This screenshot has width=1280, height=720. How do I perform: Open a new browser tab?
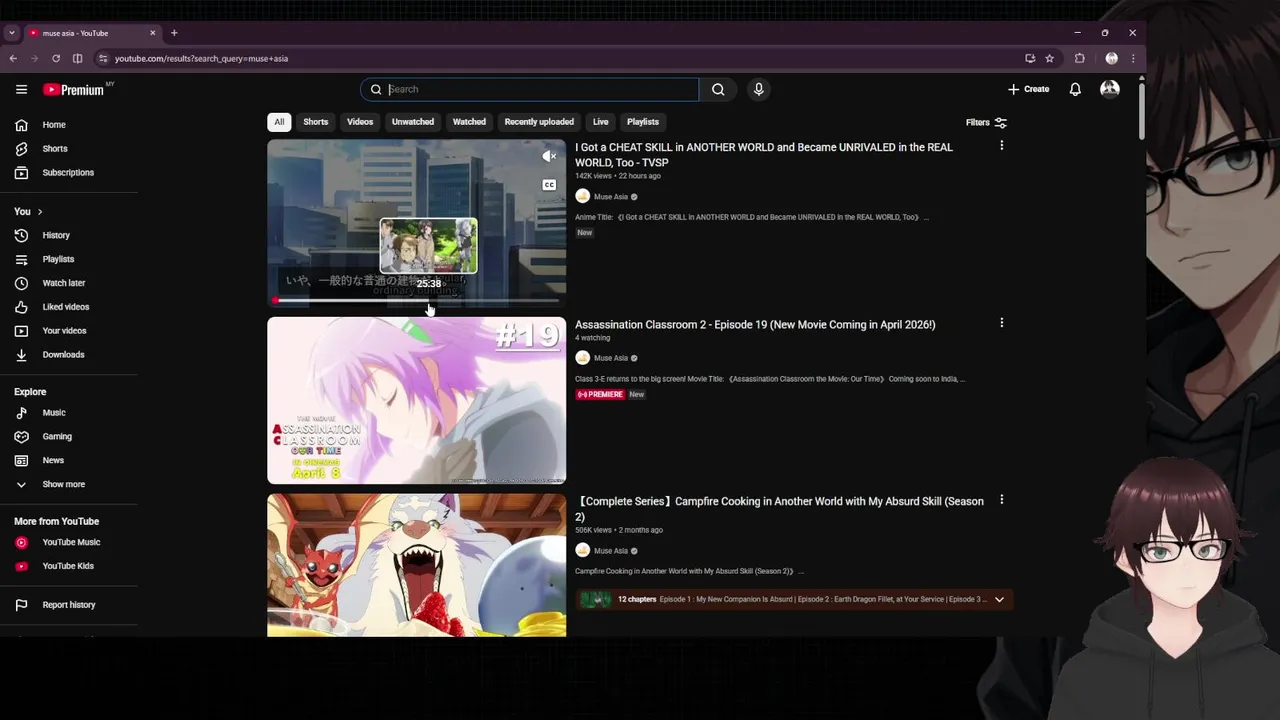(x=174, y=33)
